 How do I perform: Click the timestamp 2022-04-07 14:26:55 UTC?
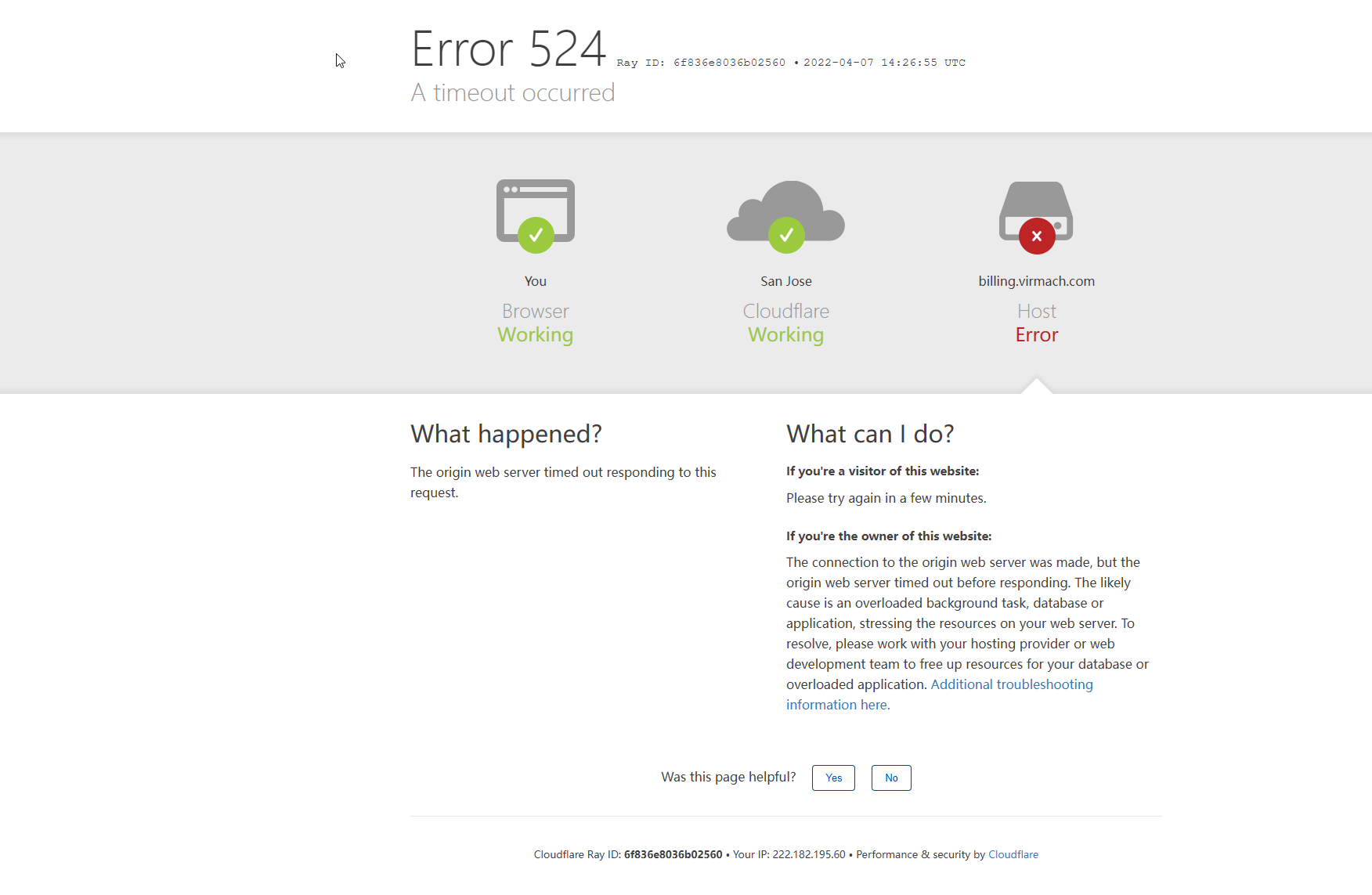point(884,63)
